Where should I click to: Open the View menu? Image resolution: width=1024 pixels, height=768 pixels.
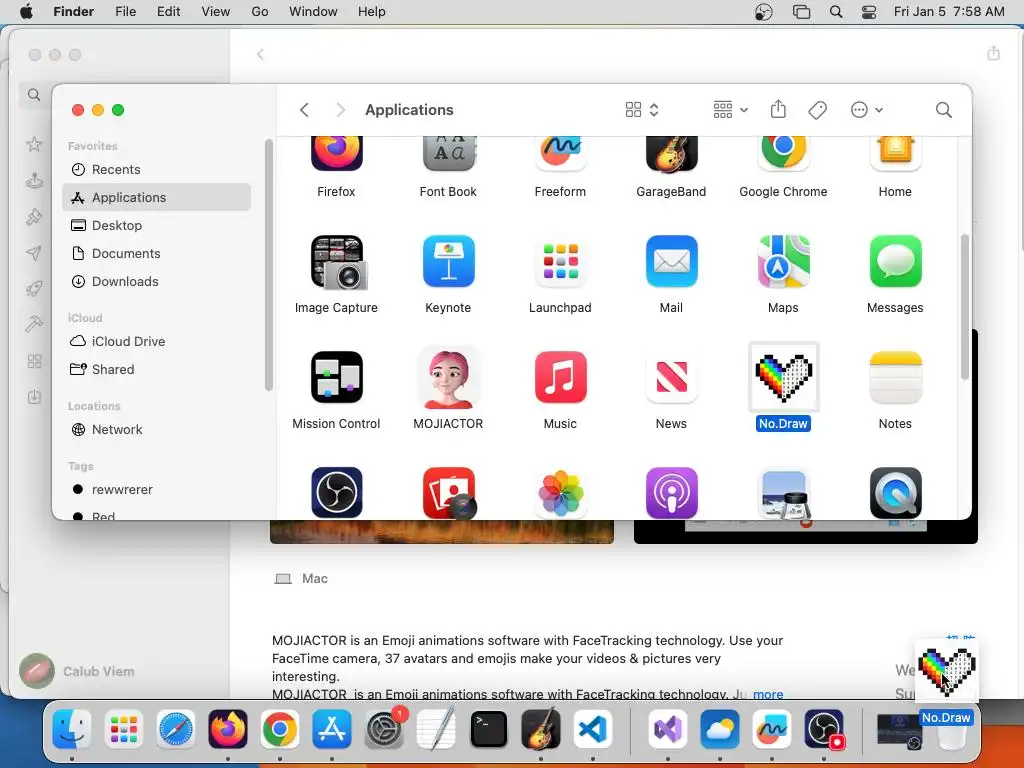pyautogui.click(x=216, y=12)
